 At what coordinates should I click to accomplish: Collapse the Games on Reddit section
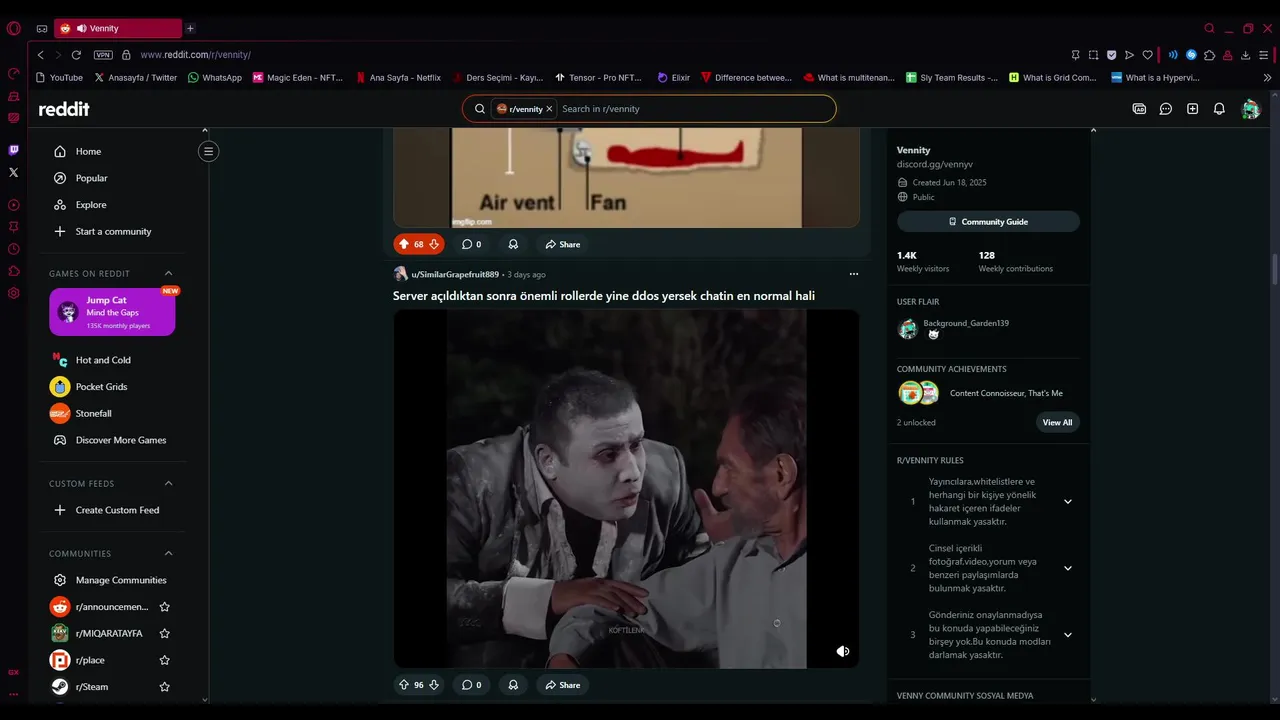point(168,273)
